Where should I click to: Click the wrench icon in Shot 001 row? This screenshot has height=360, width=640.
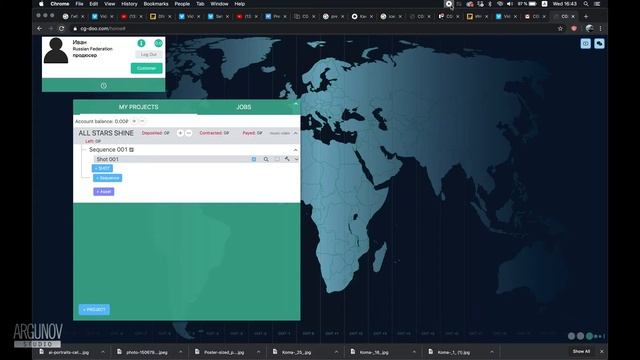(287, 159)
